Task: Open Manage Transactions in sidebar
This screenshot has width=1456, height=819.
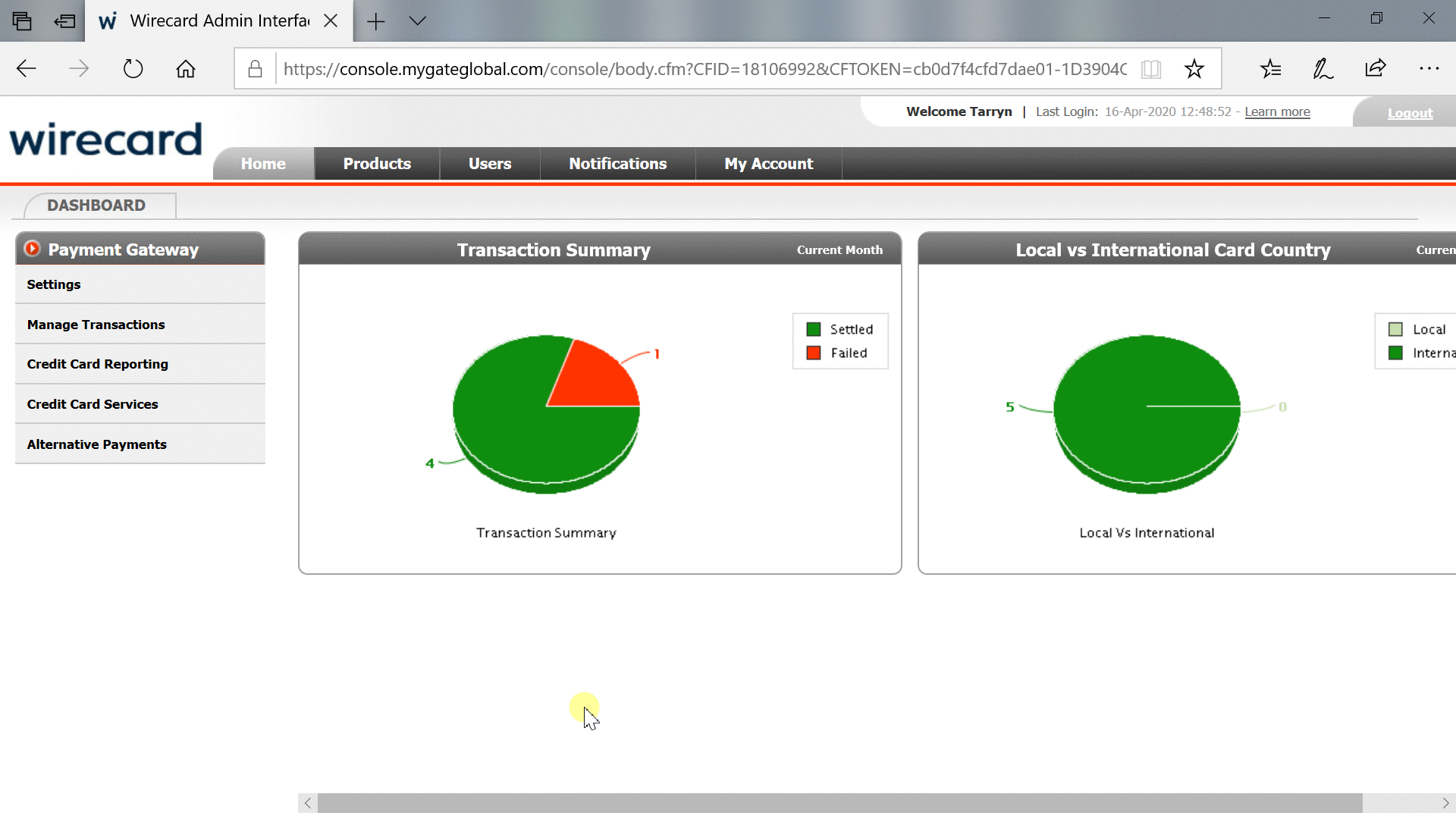Action: click(96, 325)
